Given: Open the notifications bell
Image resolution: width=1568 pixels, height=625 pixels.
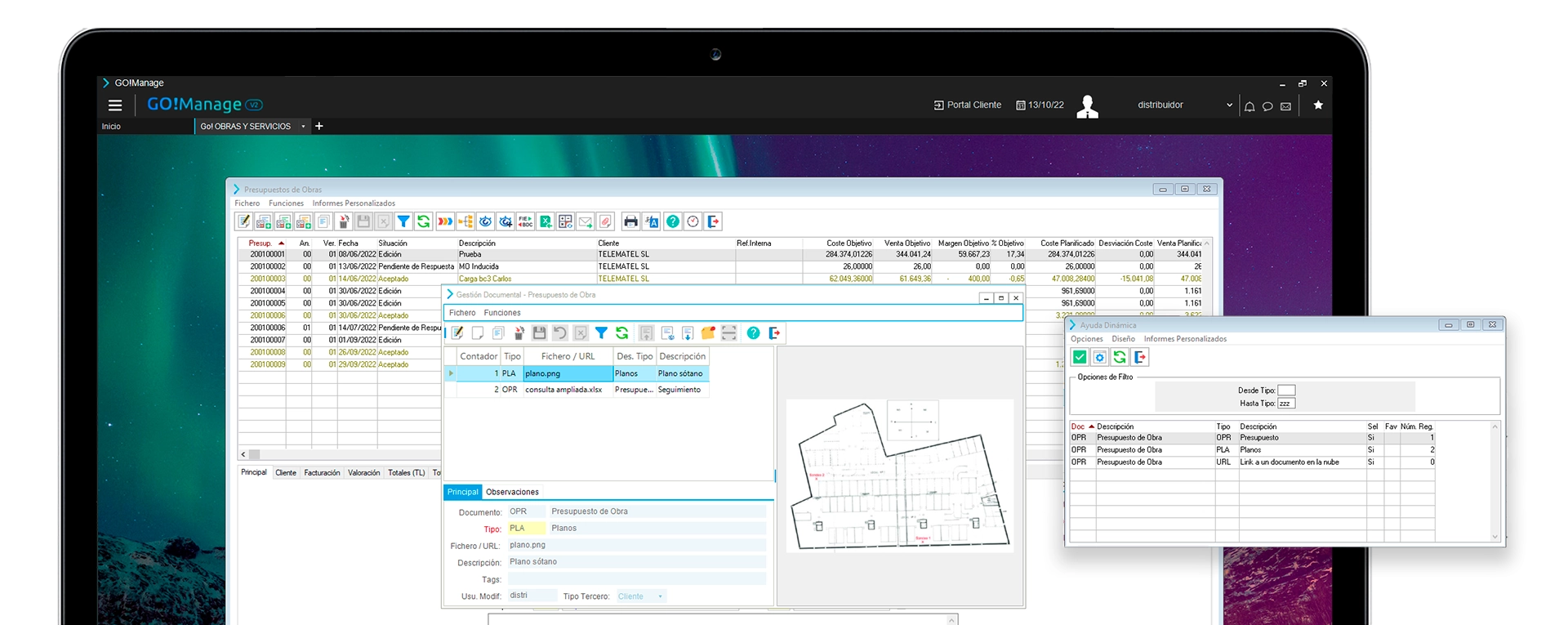Looking at the screenshot, I should [1249, 106].
